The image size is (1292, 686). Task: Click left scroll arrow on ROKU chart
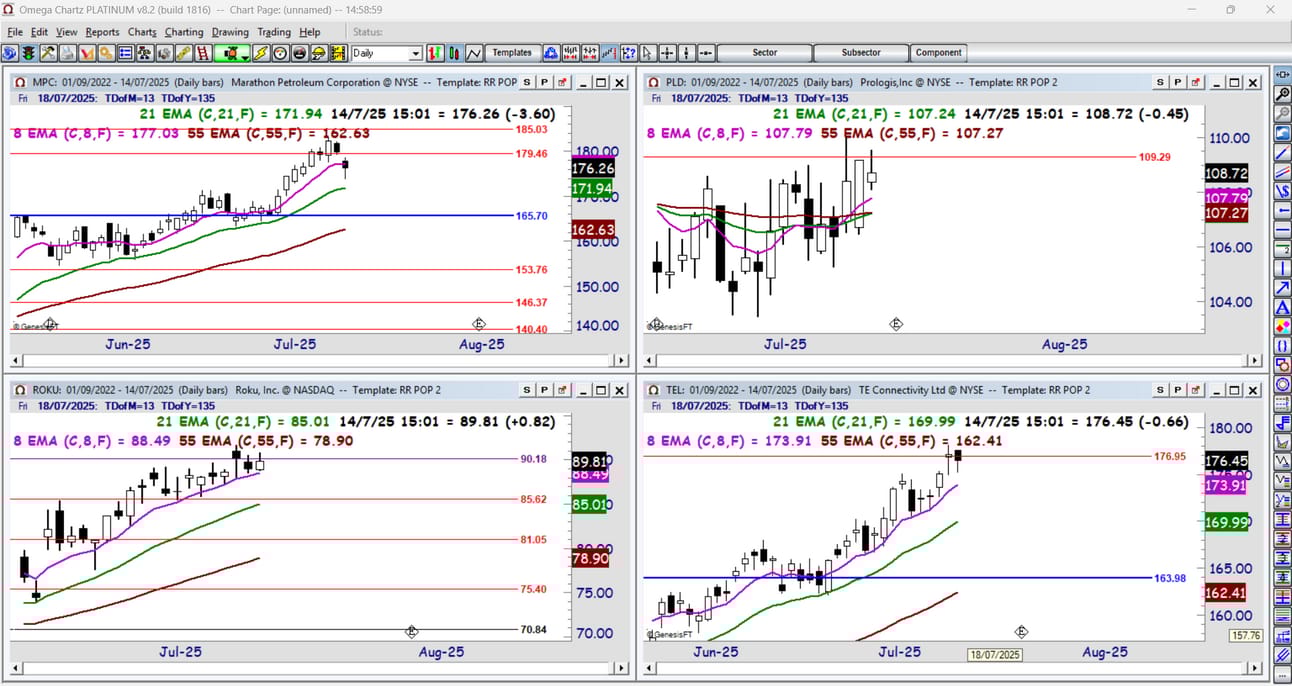17,668
